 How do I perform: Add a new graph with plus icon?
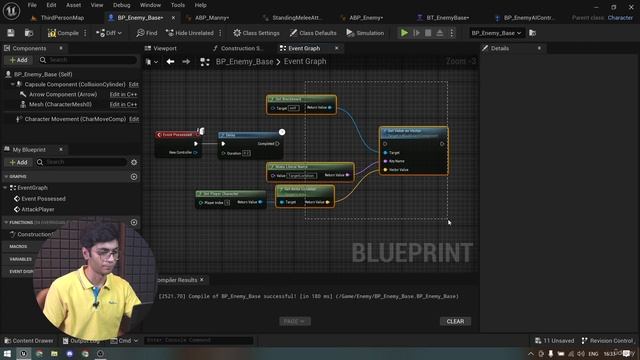[134, 177]
